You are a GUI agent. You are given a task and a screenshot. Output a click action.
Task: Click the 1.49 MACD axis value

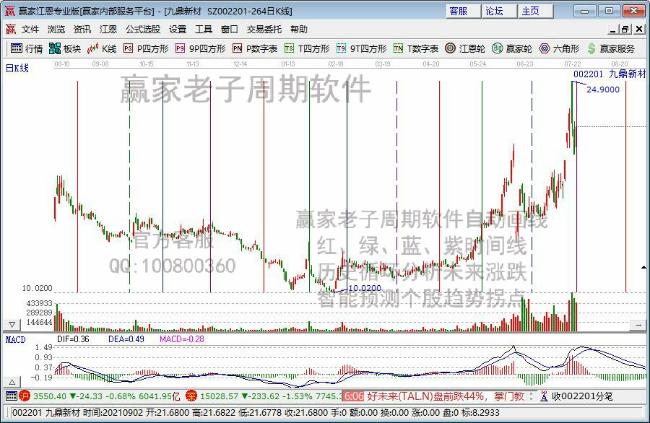tap(44, 348)
